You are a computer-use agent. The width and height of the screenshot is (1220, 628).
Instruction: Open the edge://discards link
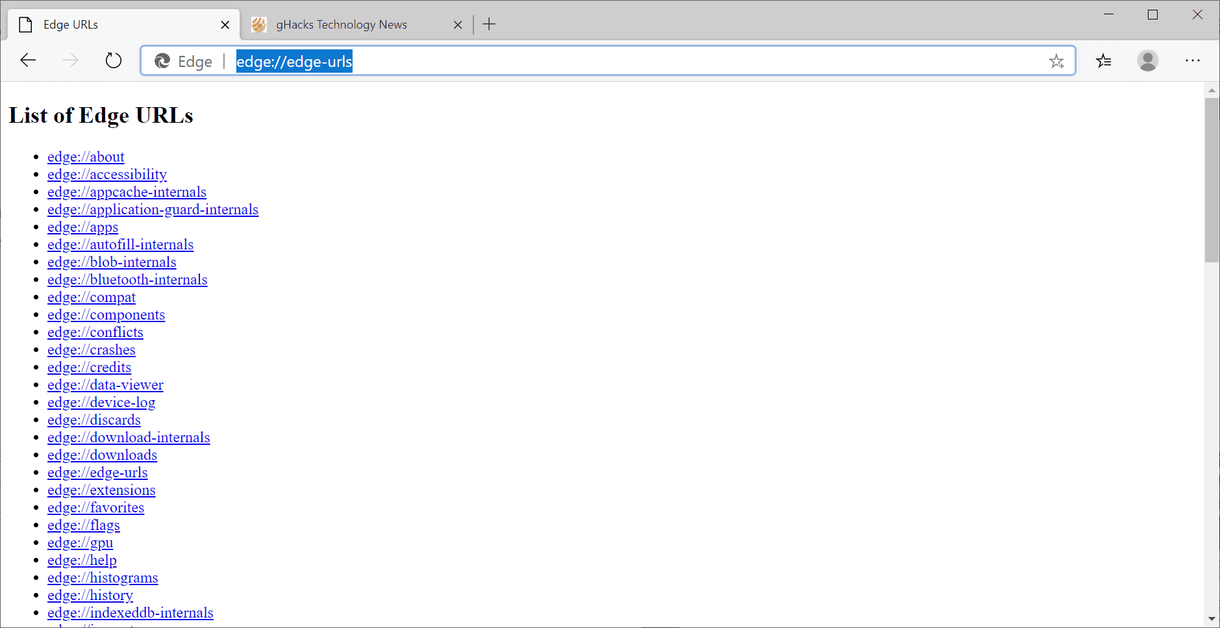(94, 419)
